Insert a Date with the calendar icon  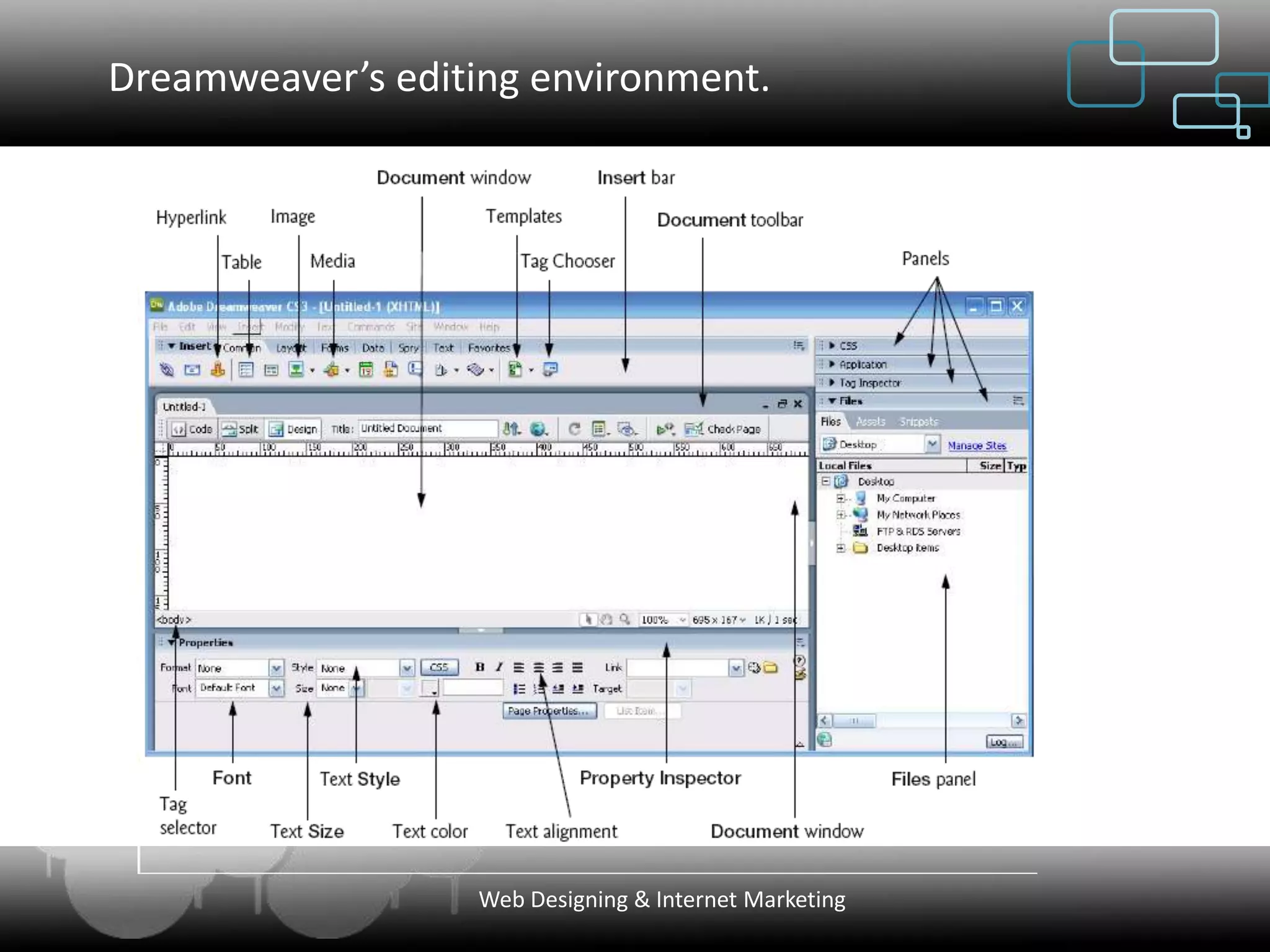point(366,370)
